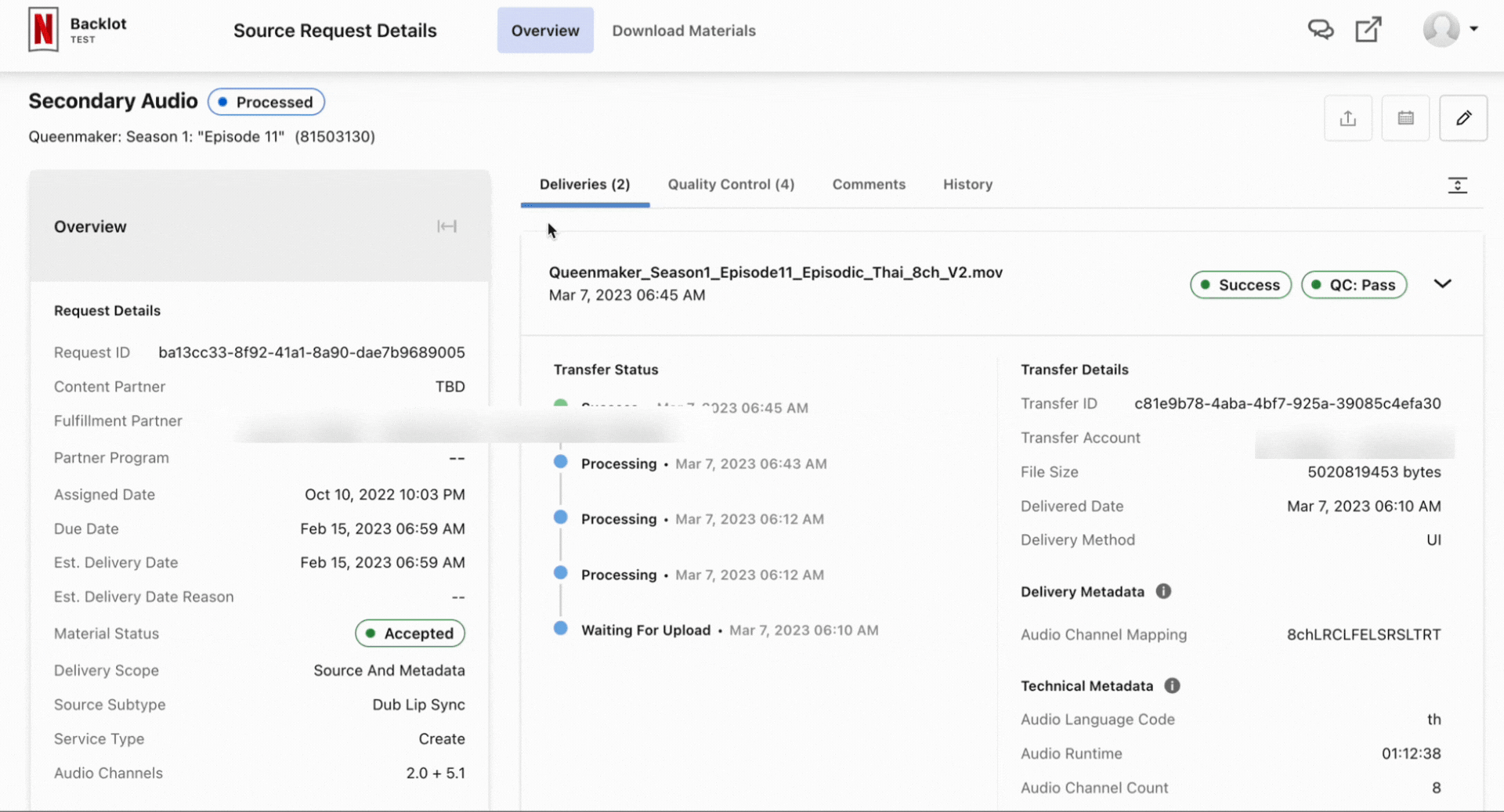Switch to the Overview top tab
The height and width of the screenshot is (812, 1504).
coord(545,31)
